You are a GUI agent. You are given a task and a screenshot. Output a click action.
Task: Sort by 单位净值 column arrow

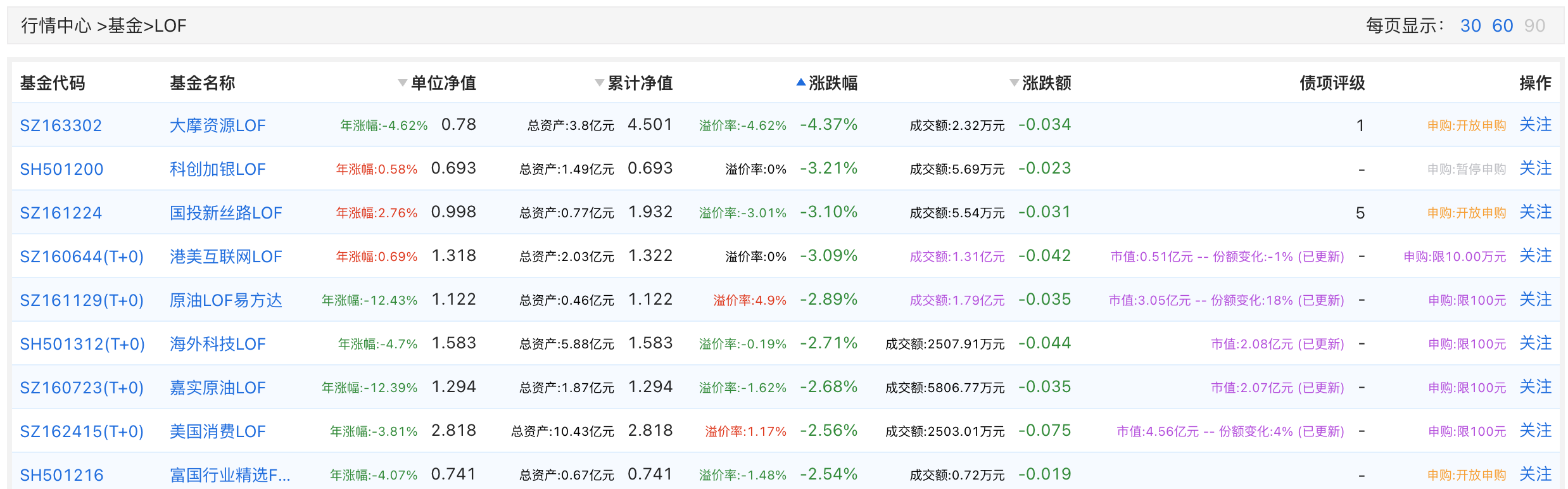[x=402, y=83]
